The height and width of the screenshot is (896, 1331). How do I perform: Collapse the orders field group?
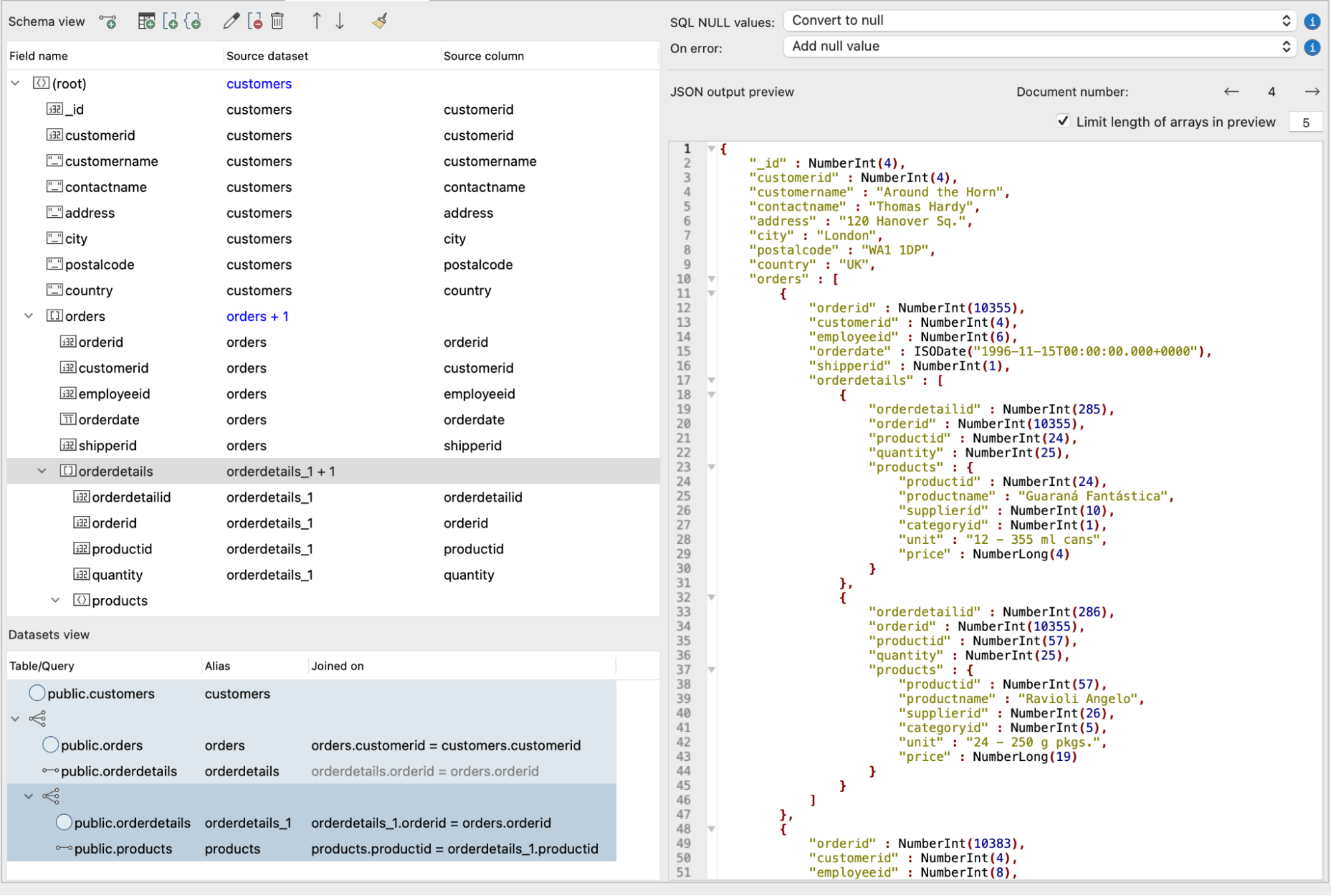(x=28, y=316)
